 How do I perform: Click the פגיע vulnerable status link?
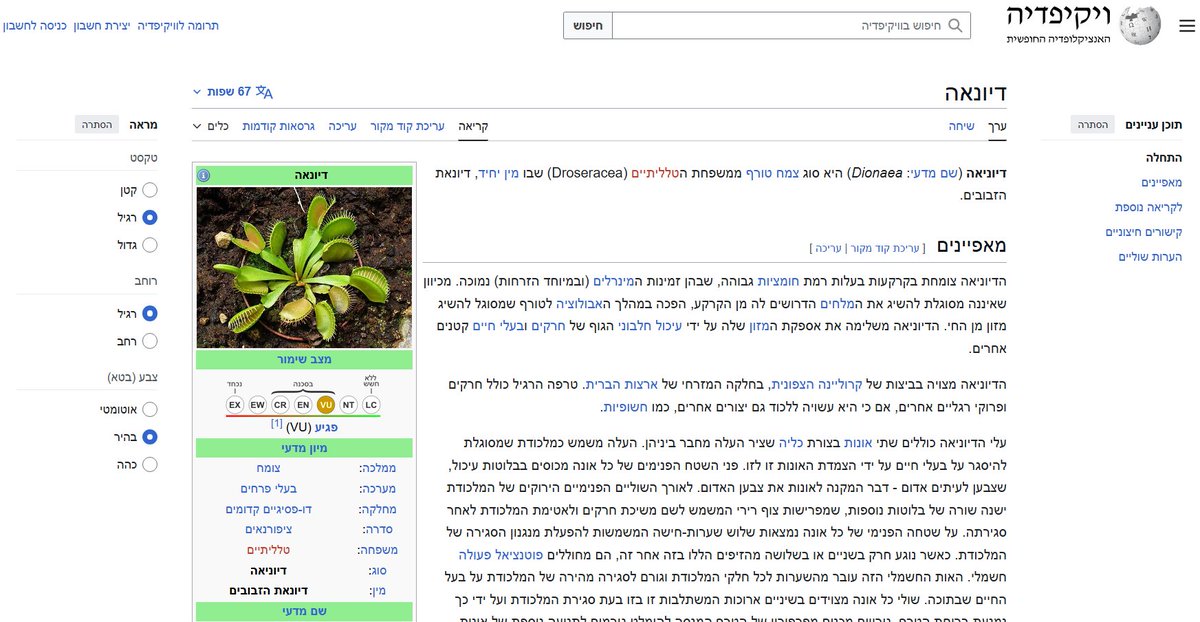click(326, 427)
